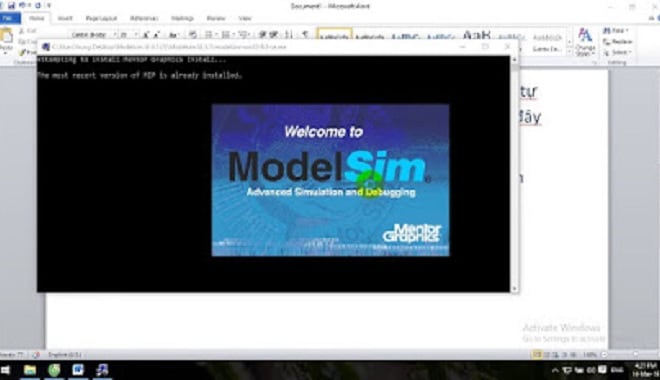The height and width of the screenshot is (380, 660).
Task: Click the Replace button in the Editing group
Action: 617,42
